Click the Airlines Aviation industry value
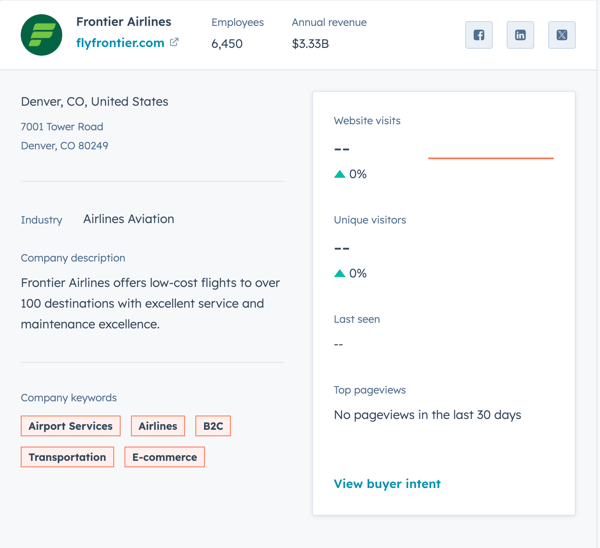 (x=129, y=219)
